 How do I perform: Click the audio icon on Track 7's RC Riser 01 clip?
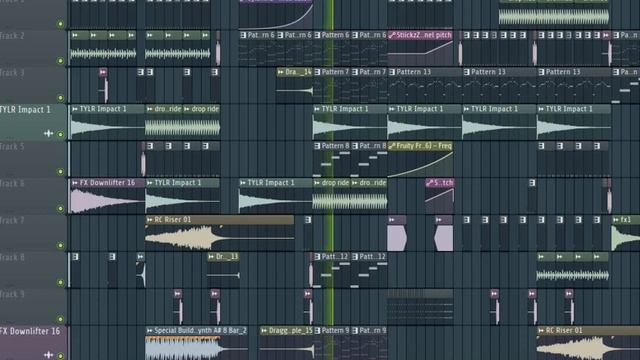pos(150,220)
